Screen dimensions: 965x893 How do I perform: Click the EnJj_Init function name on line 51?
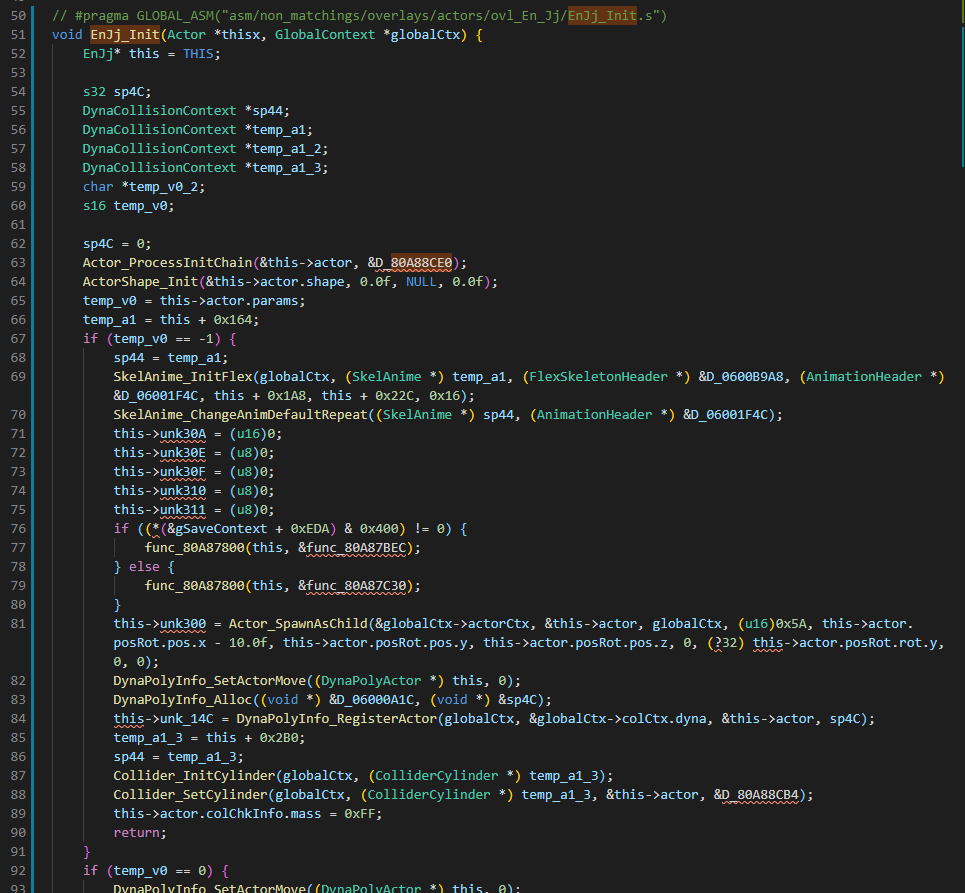129,35
